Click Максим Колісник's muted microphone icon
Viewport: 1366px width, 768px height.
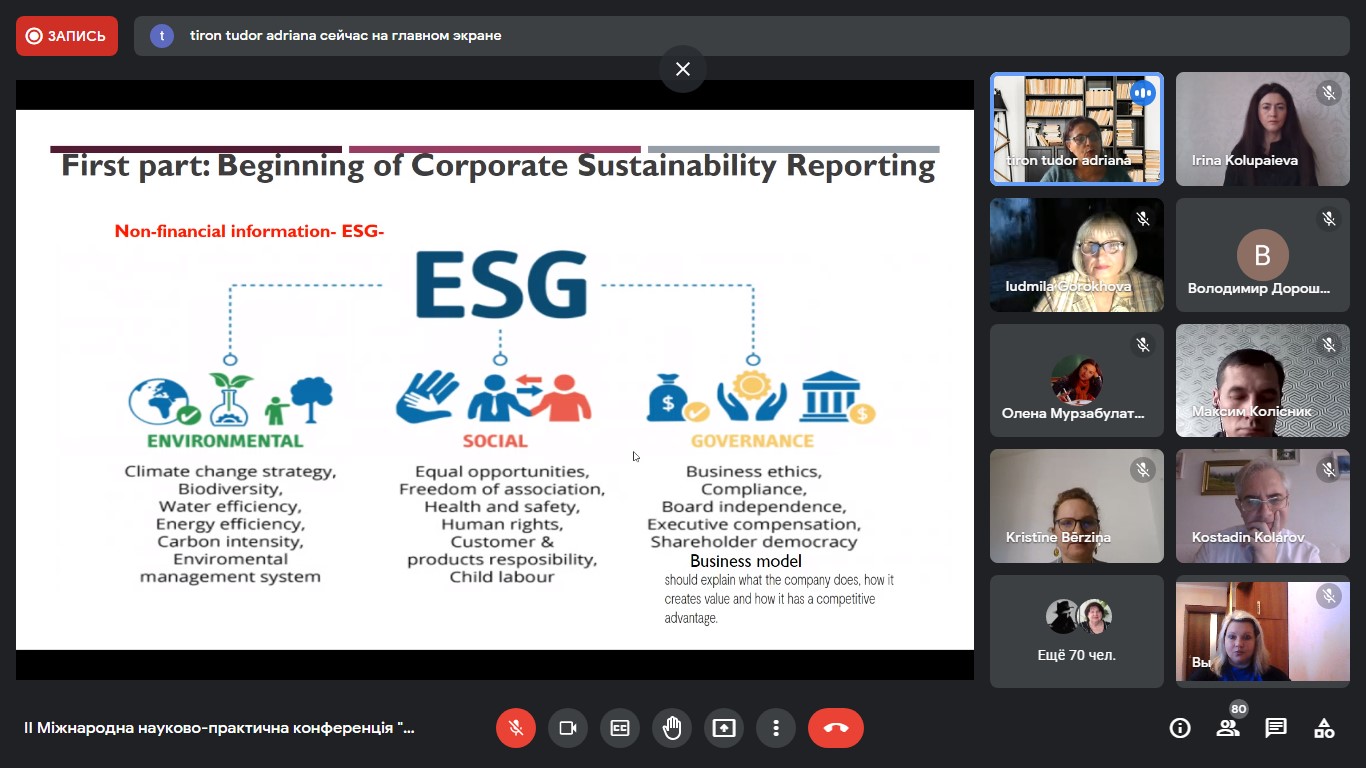tap(1329, 345)
